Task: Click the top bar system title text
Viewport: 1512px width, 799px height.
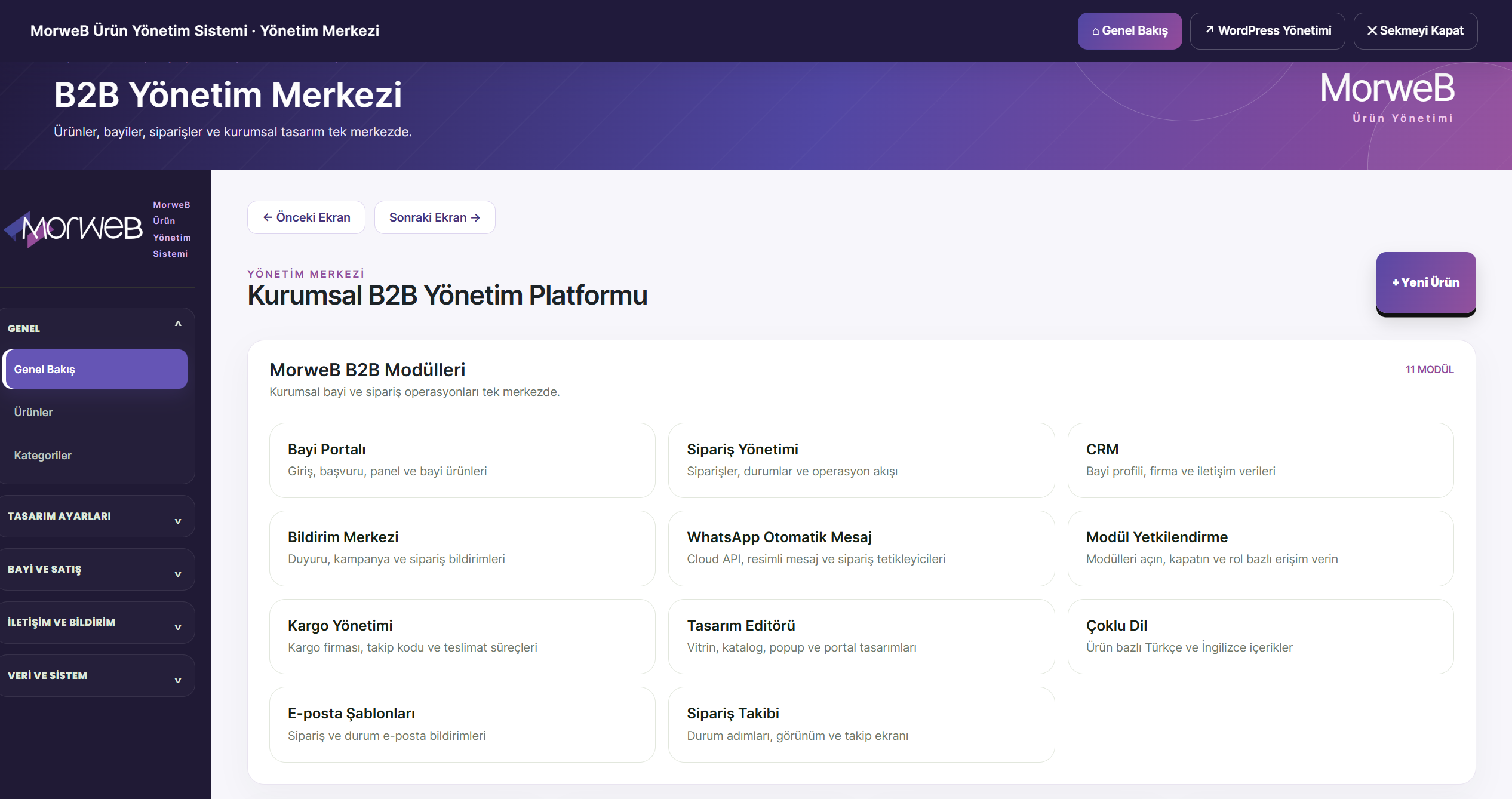Action: pos(205,30)
